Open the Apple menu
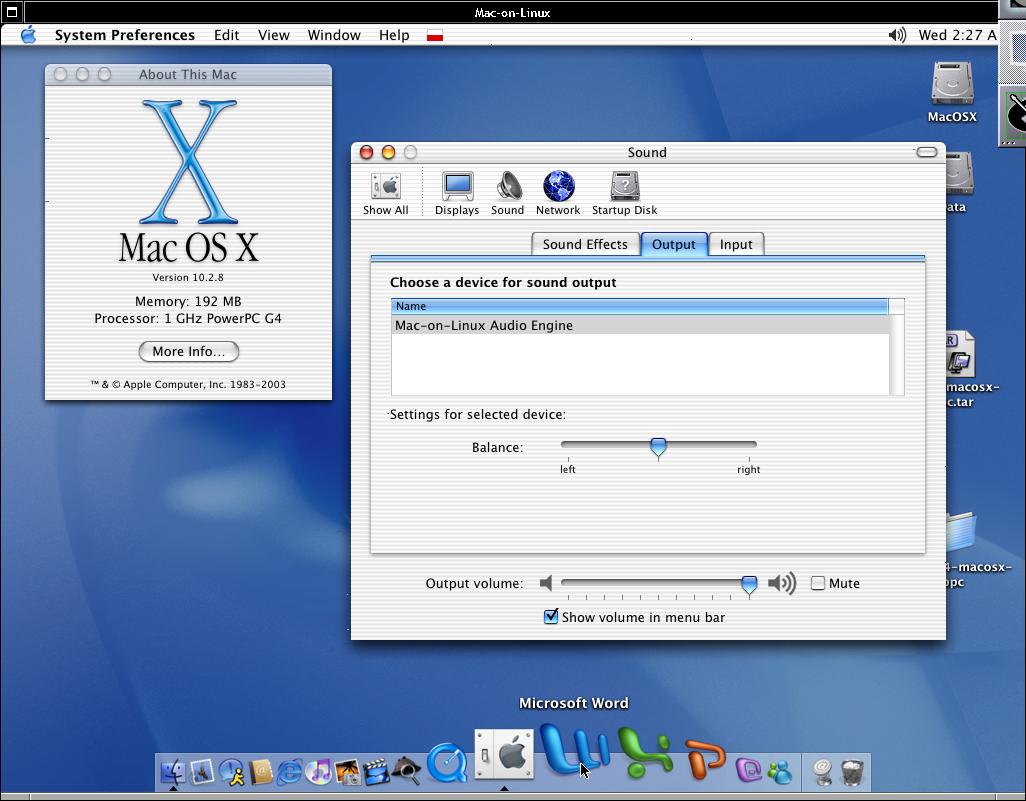 pos(28,35)
